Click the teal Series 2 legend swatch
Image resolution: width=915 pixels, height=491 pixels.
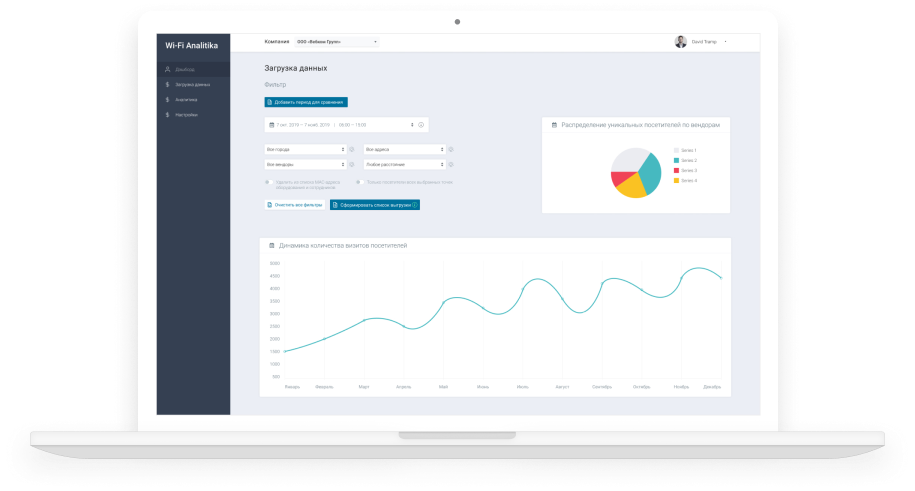point(676,160)
